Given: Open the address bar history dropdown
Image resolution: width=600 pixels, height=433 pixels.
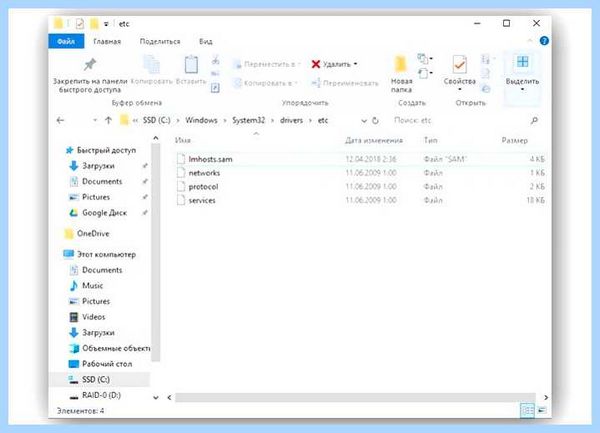Looking at the screenshot, I should [364, 121].
